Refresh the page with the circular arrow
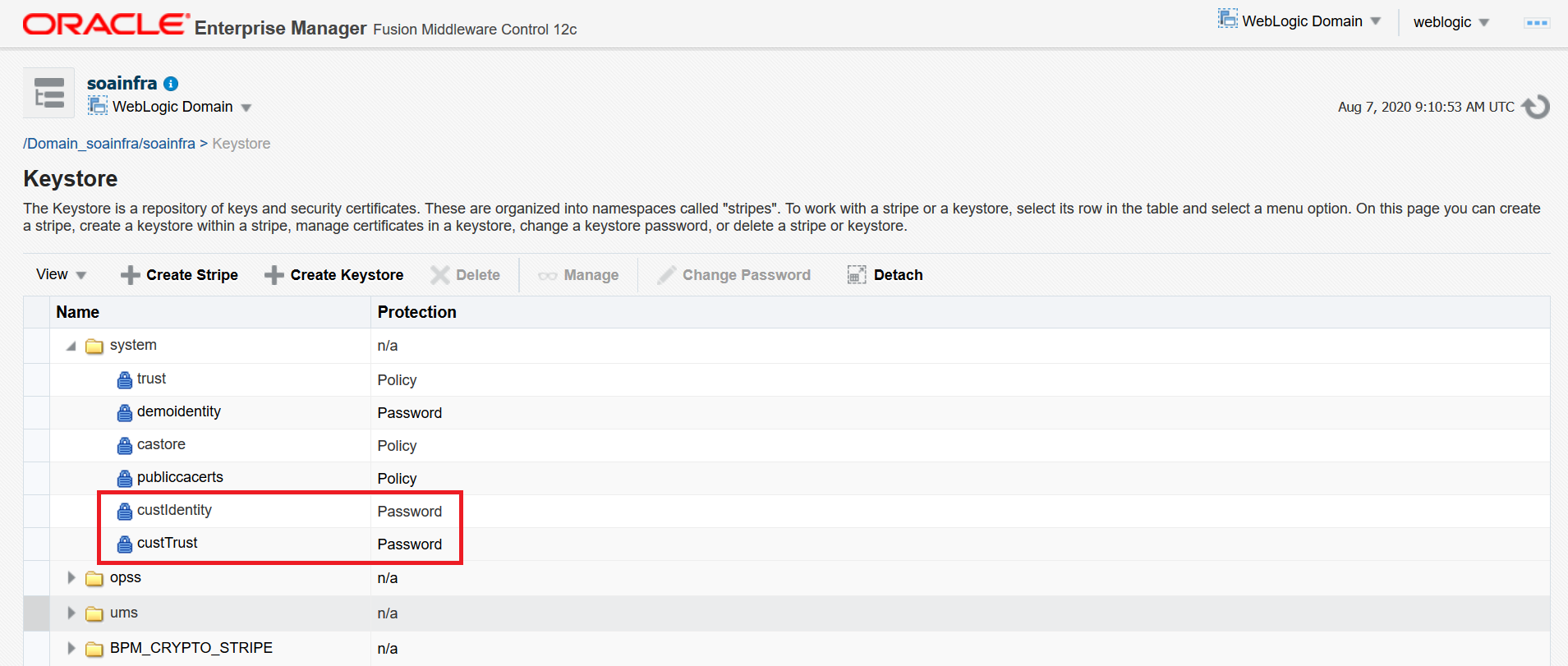The image size is (1568, 666). coord(1535,107)
